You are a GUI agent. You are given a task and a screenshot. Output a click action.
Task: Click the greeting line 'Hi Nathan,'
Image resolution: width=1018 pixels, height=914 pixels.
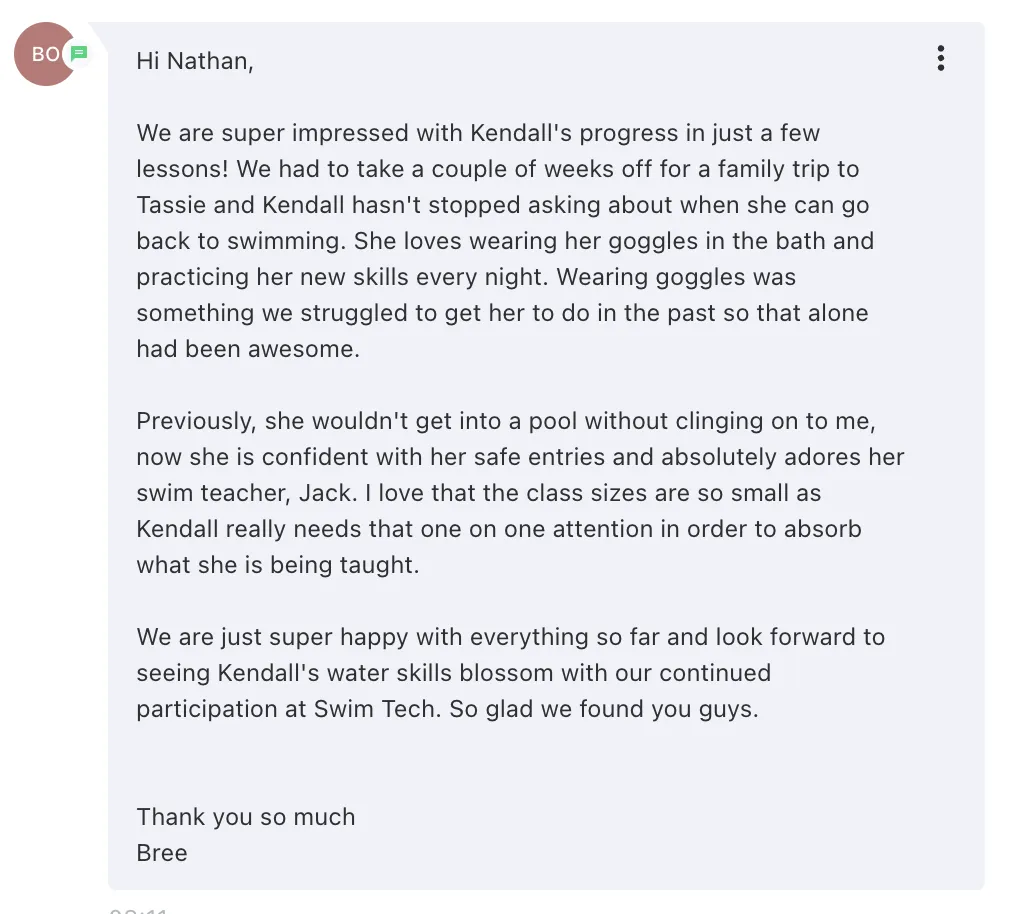click(x=195, y=61)
